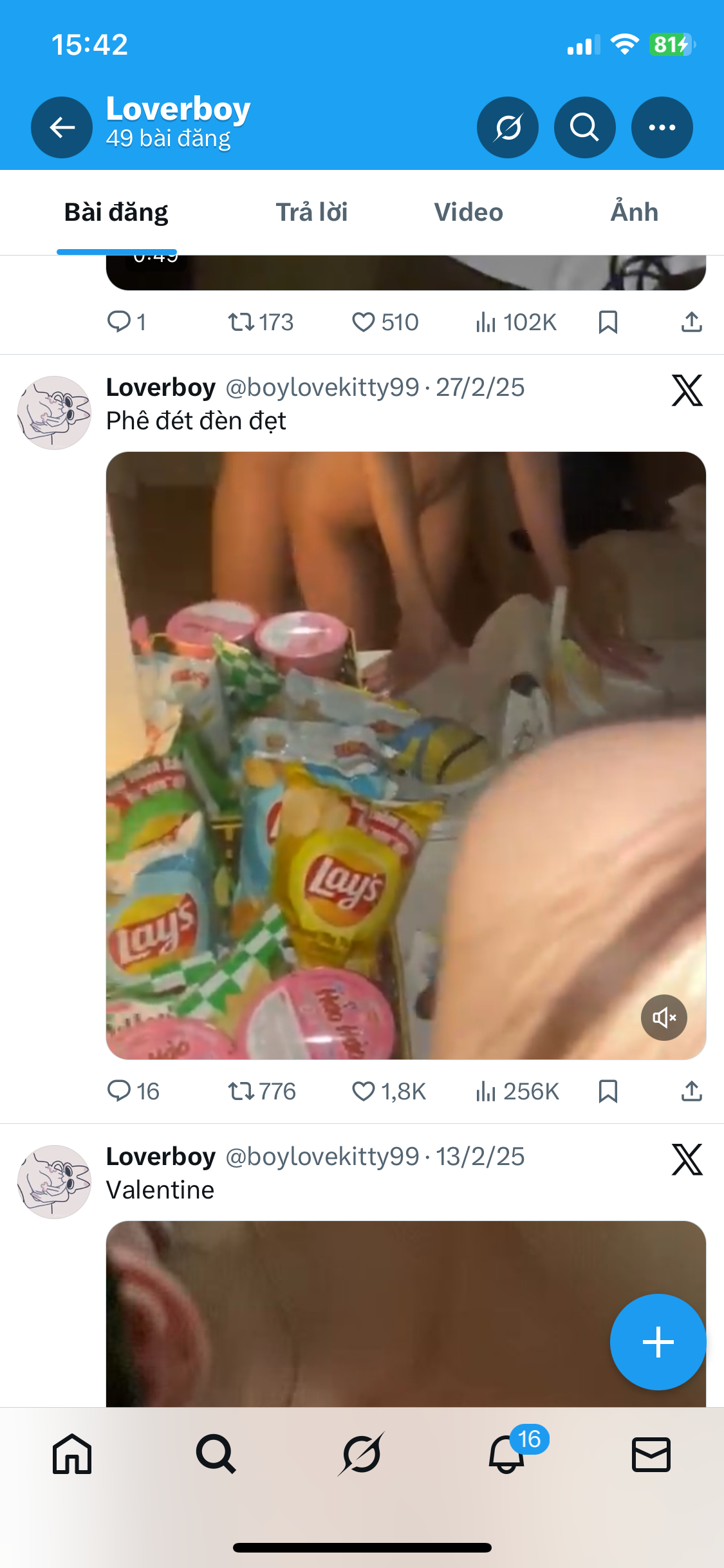Bookmark the Phê đét đèn đẹt post
Screen dimensions: 724x1568
coord(608,1092)
